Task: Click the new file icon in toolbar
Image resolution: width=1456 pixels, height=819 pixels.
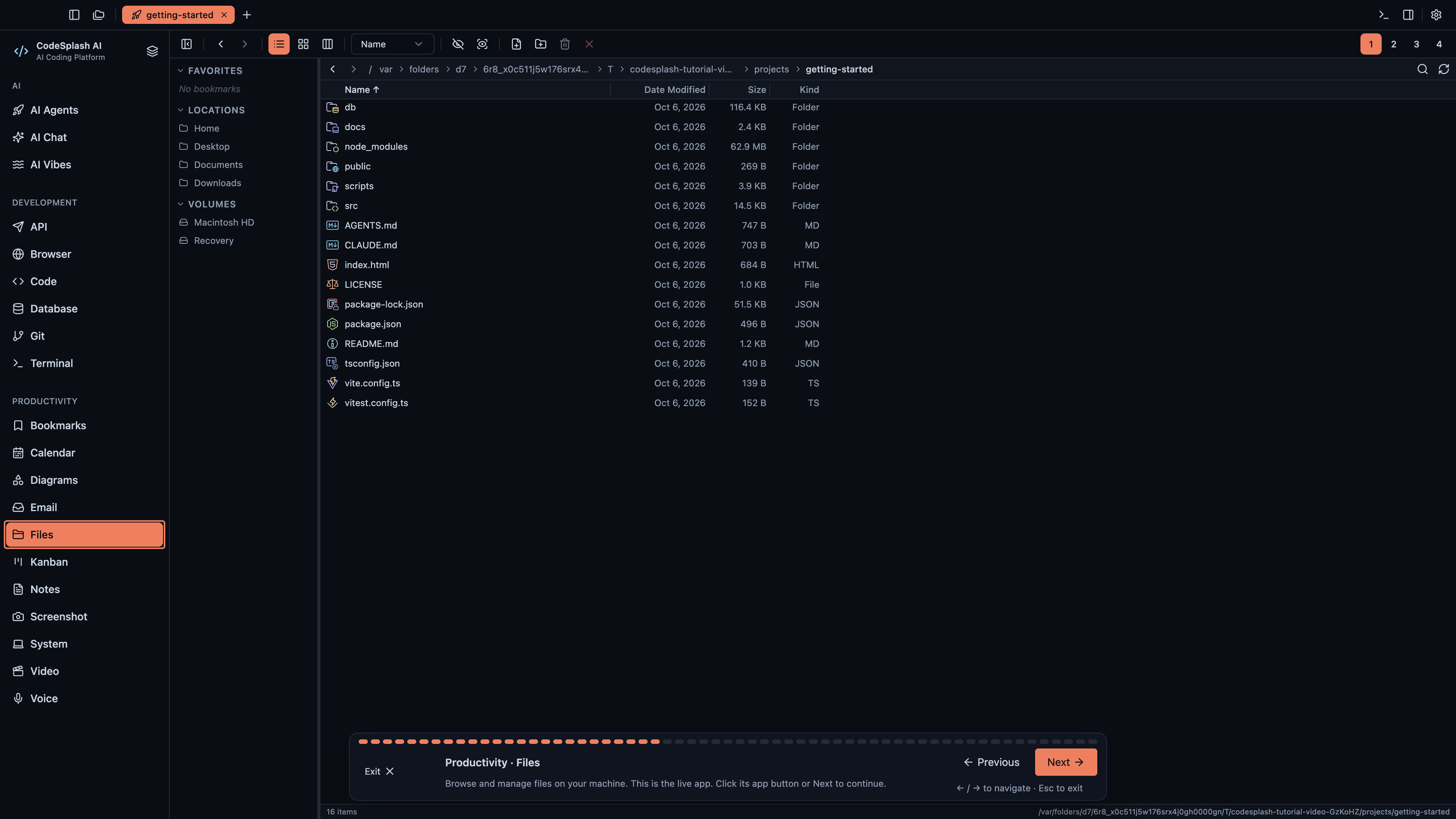Action: coord(516,44)
